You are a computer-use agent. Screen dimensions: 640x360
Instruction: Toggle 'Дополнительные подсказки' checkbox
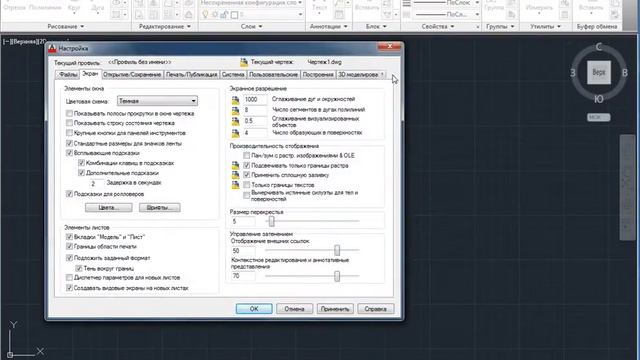pyautogui.click(x=81, y=173)
